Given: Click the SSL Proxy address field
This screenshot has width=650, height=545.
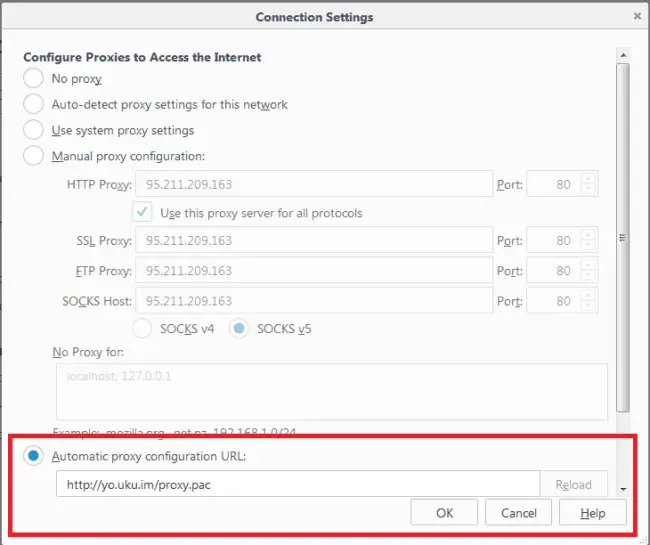Looking at the screenshot, I should [x=316, y=241].
